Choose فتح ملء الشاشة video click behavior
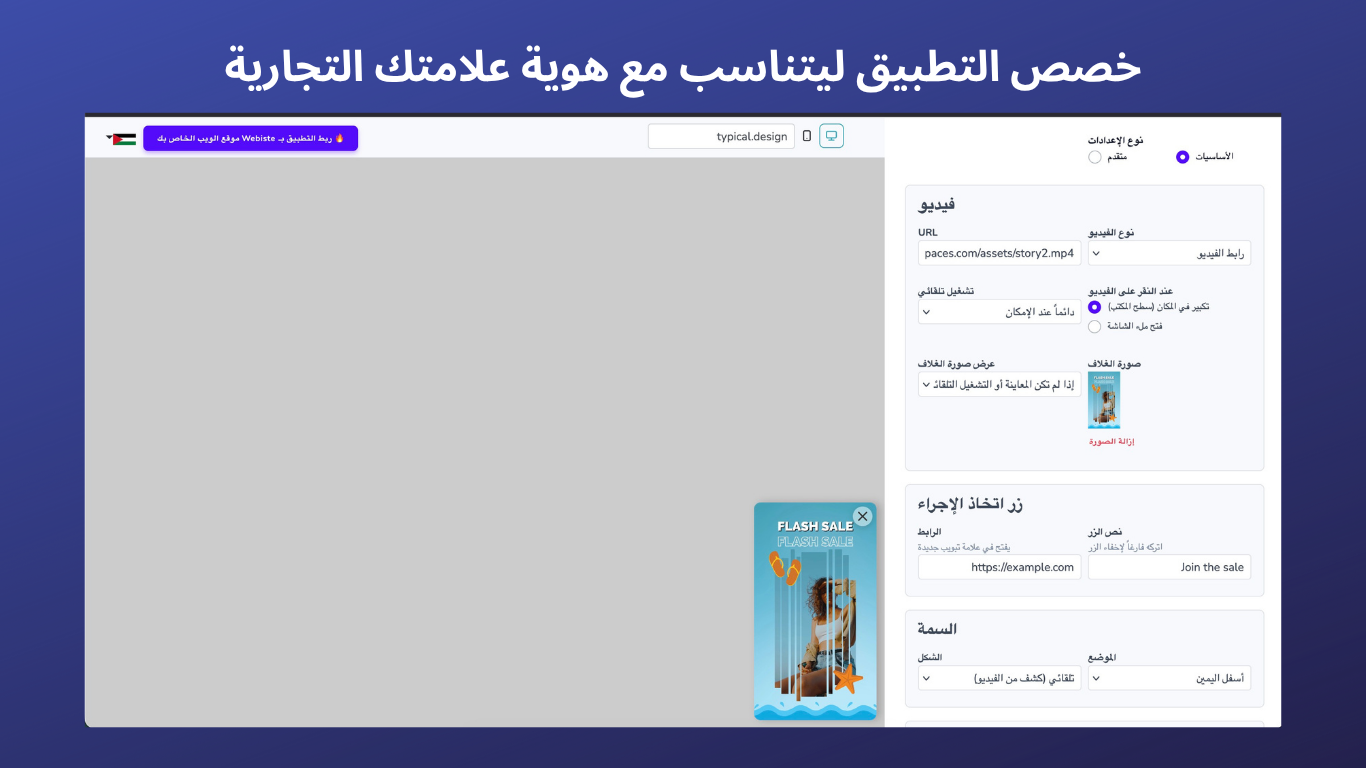This screenshot has width=1366, height=768. pyautogui.click(x=1094, y=326)
